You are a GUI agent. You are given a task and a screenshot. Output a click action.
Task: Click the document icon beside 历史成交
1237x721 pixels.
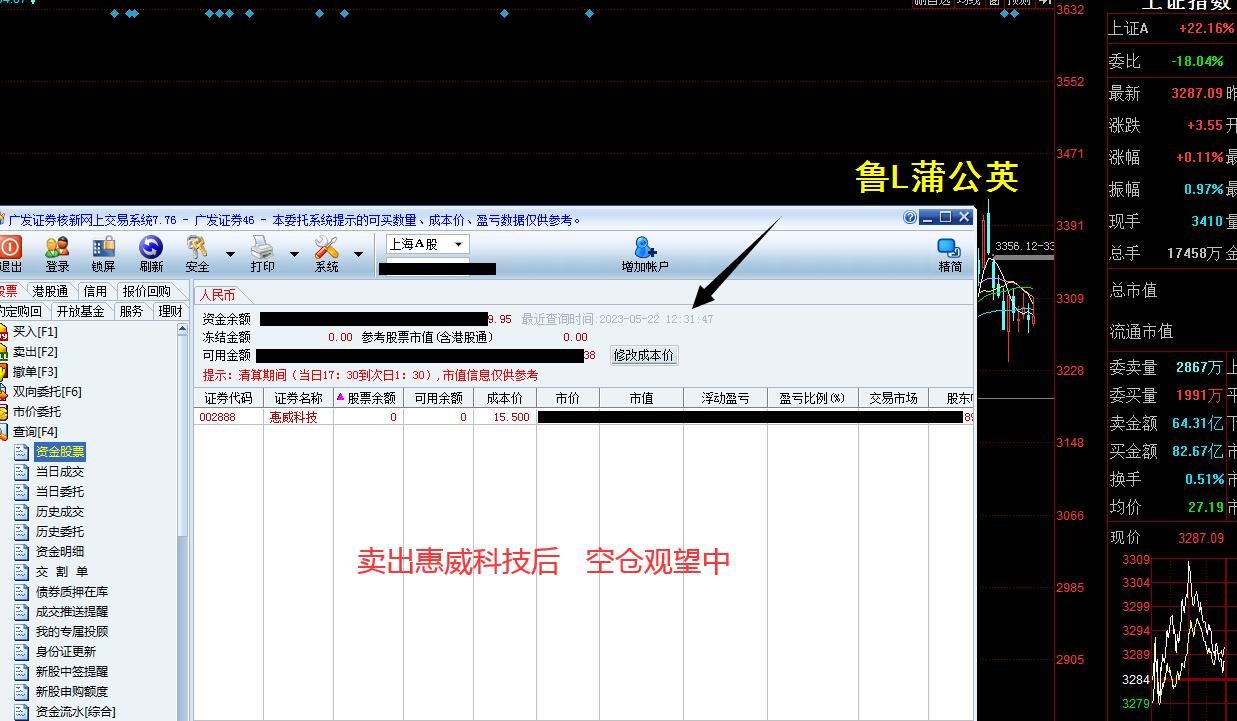22,512
